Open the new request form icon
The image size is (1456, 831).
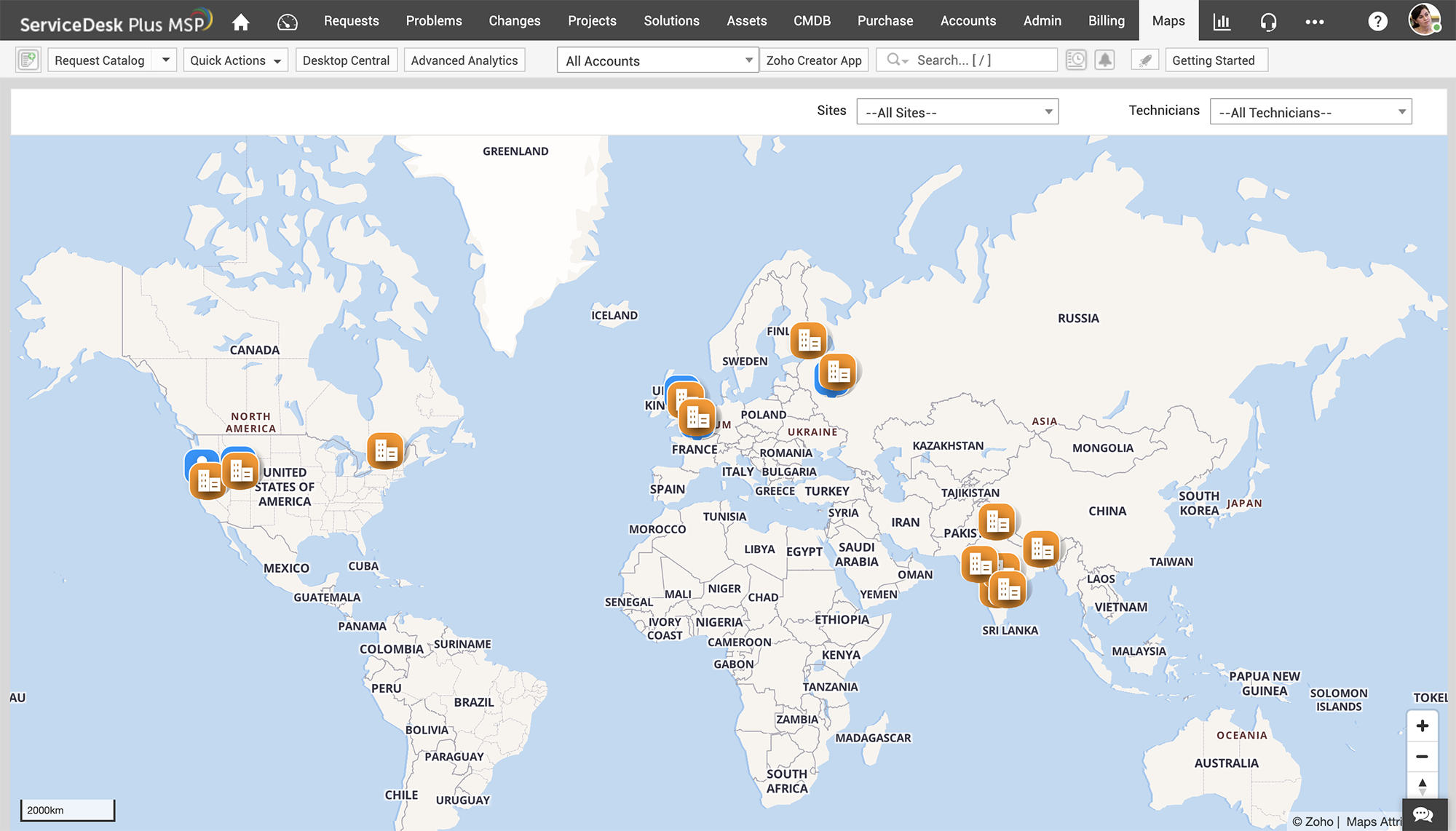[28, 60]
